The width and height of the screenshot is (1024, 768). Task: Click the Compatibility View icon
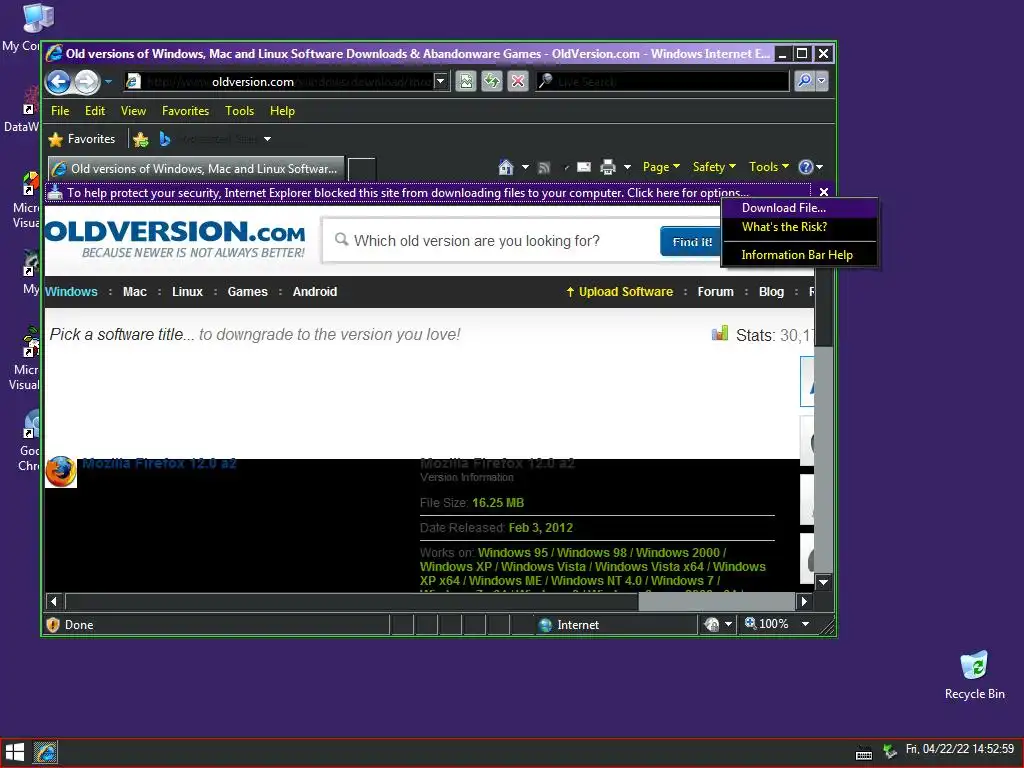[x=466, y=81]
